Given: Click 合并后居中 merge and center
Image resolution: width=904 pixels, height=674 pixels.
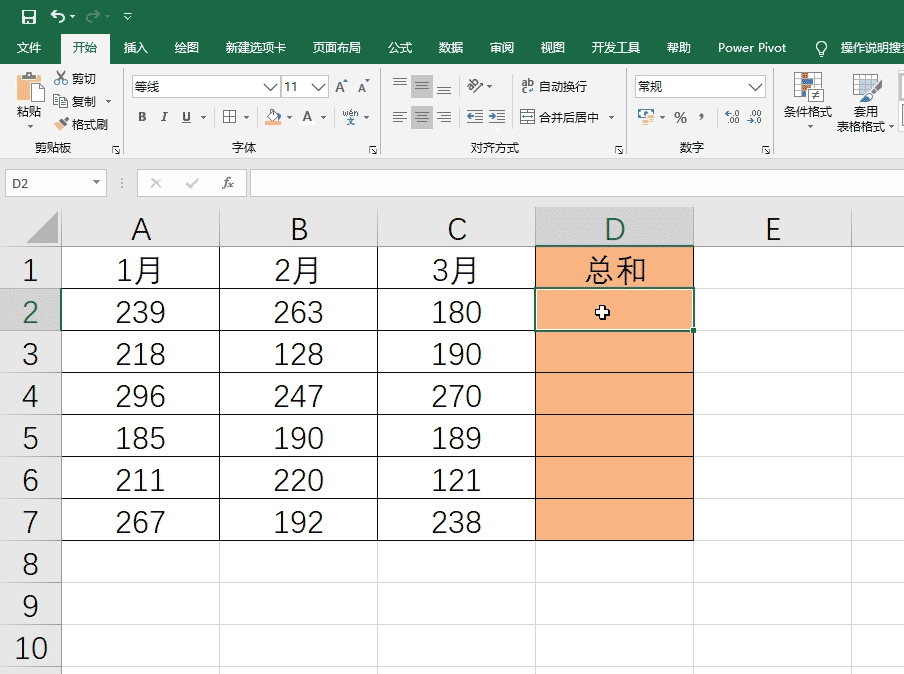Looking at the screenshot, I should coord(559,117).
